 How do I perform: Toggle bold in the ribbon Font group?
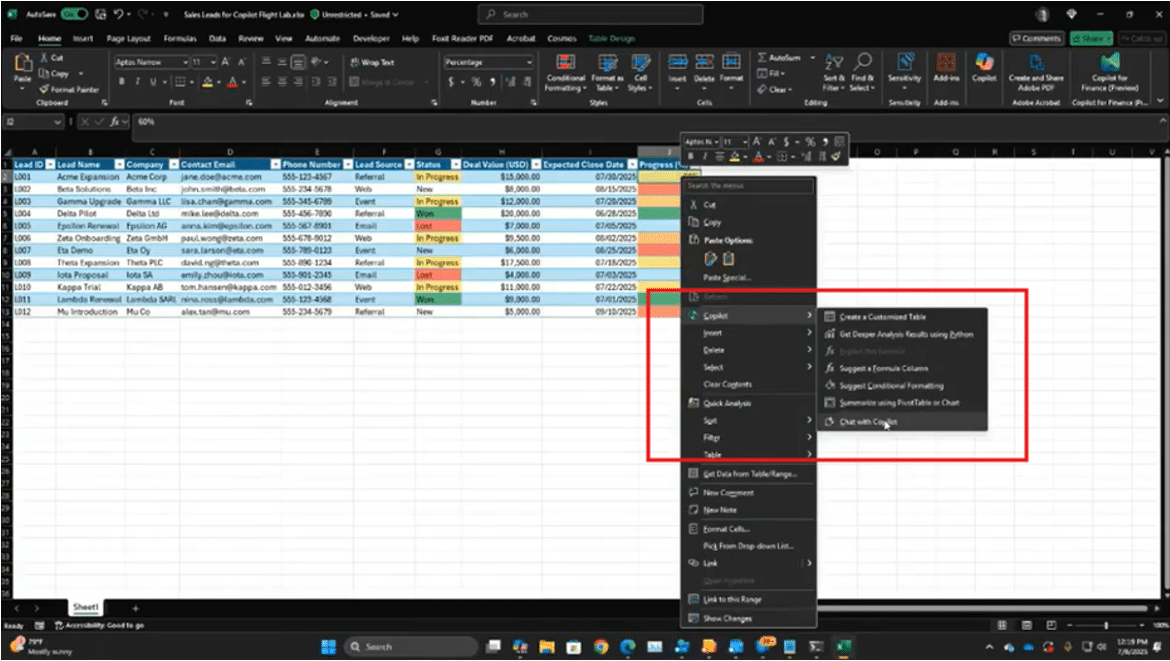pos(122,82)
